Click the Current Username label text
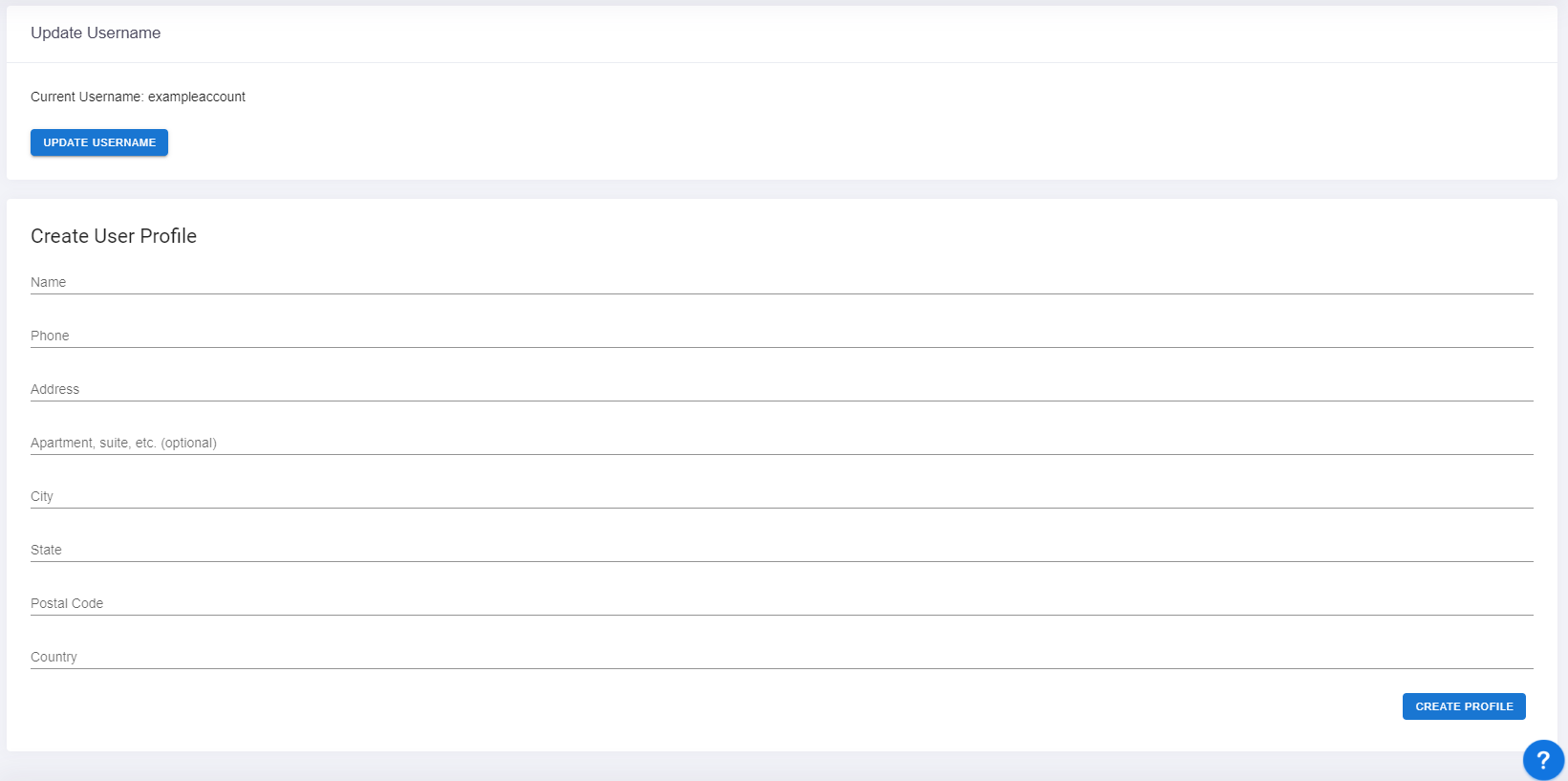 tap(87, 97)
